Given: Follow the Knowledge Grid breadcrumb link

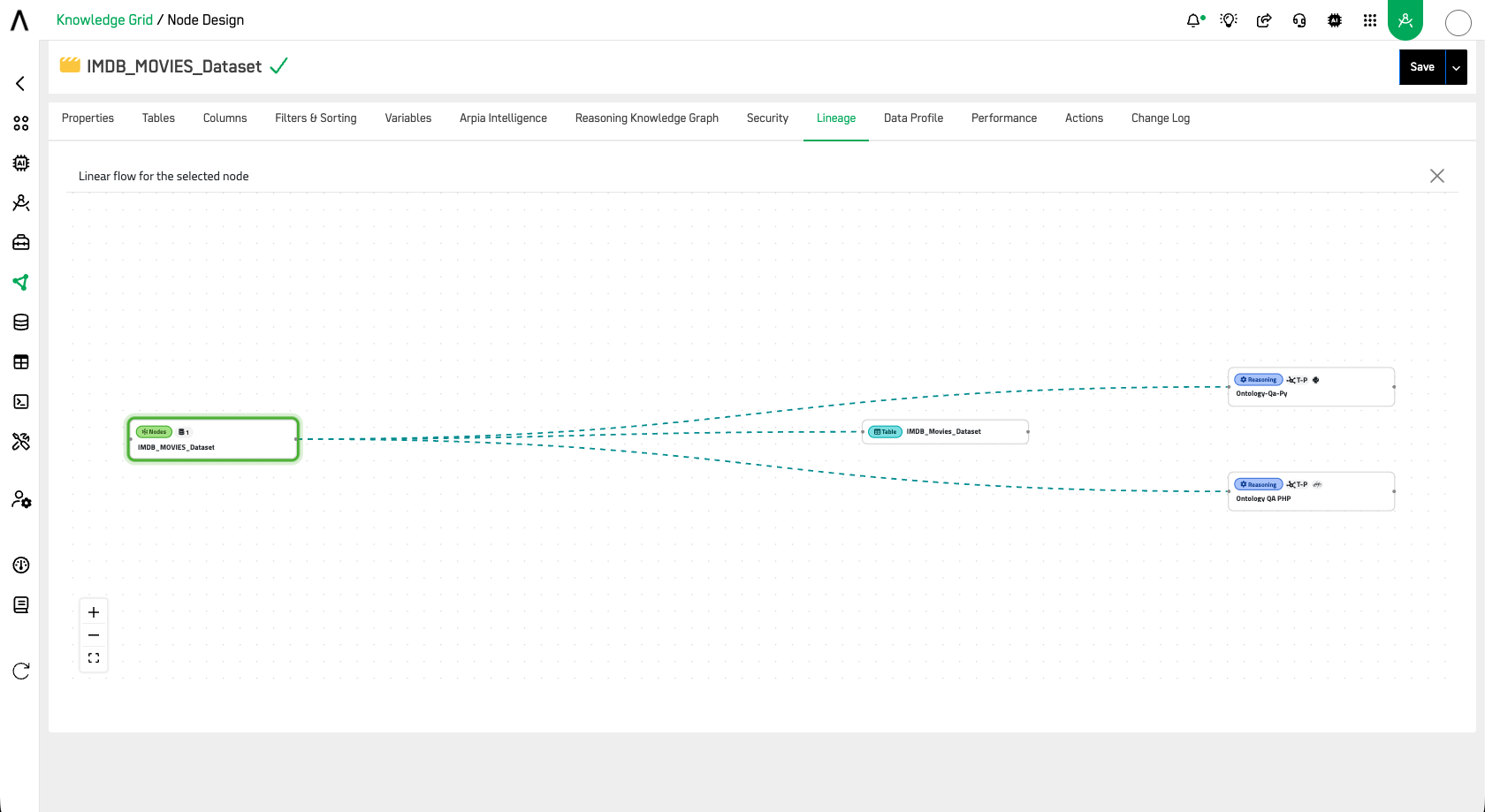Looking at the screenshot, I should click(x=104, y=19).
